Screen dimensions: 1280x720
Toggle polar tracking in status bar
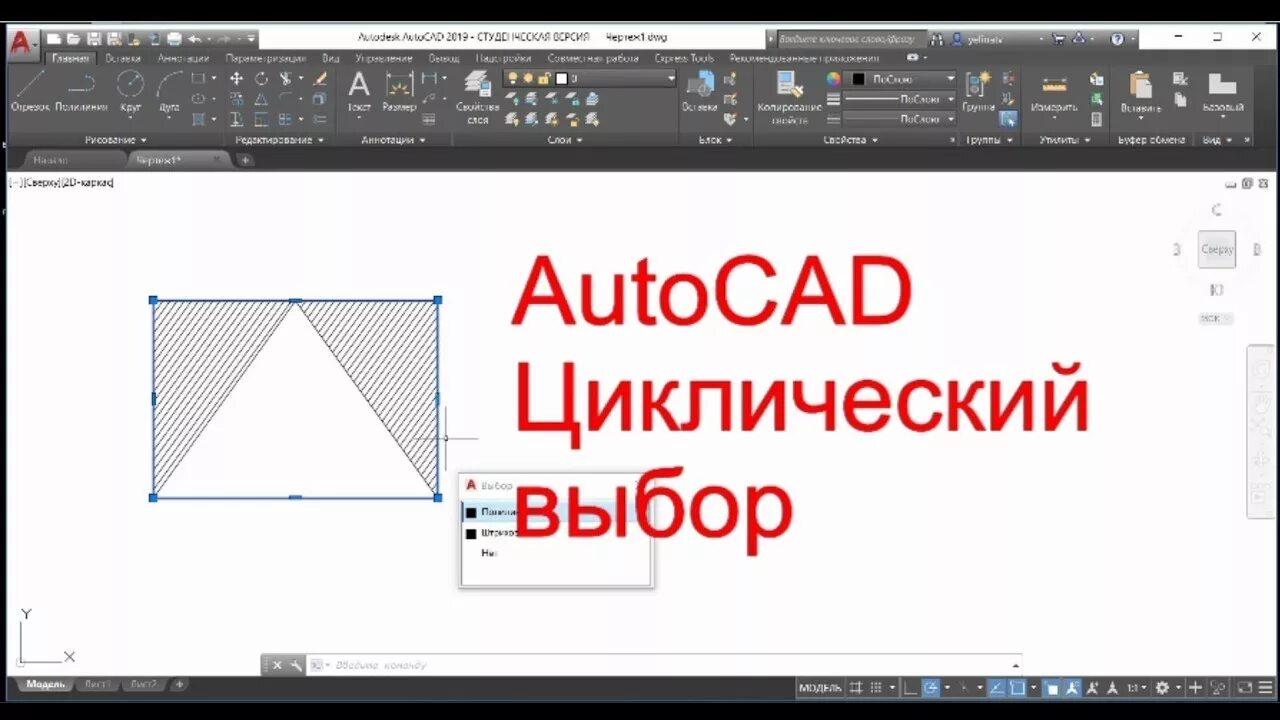(x=931, y=688)
